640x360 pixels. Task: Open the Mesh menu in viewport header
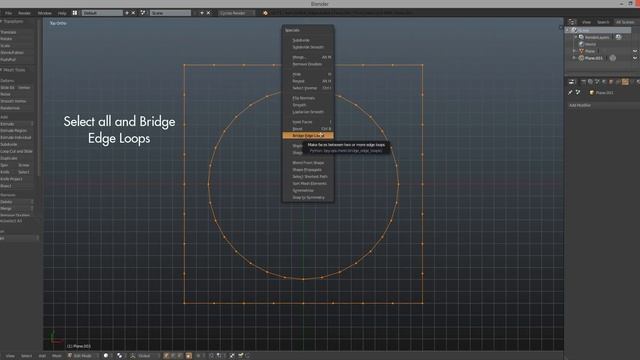coord(57,356)
